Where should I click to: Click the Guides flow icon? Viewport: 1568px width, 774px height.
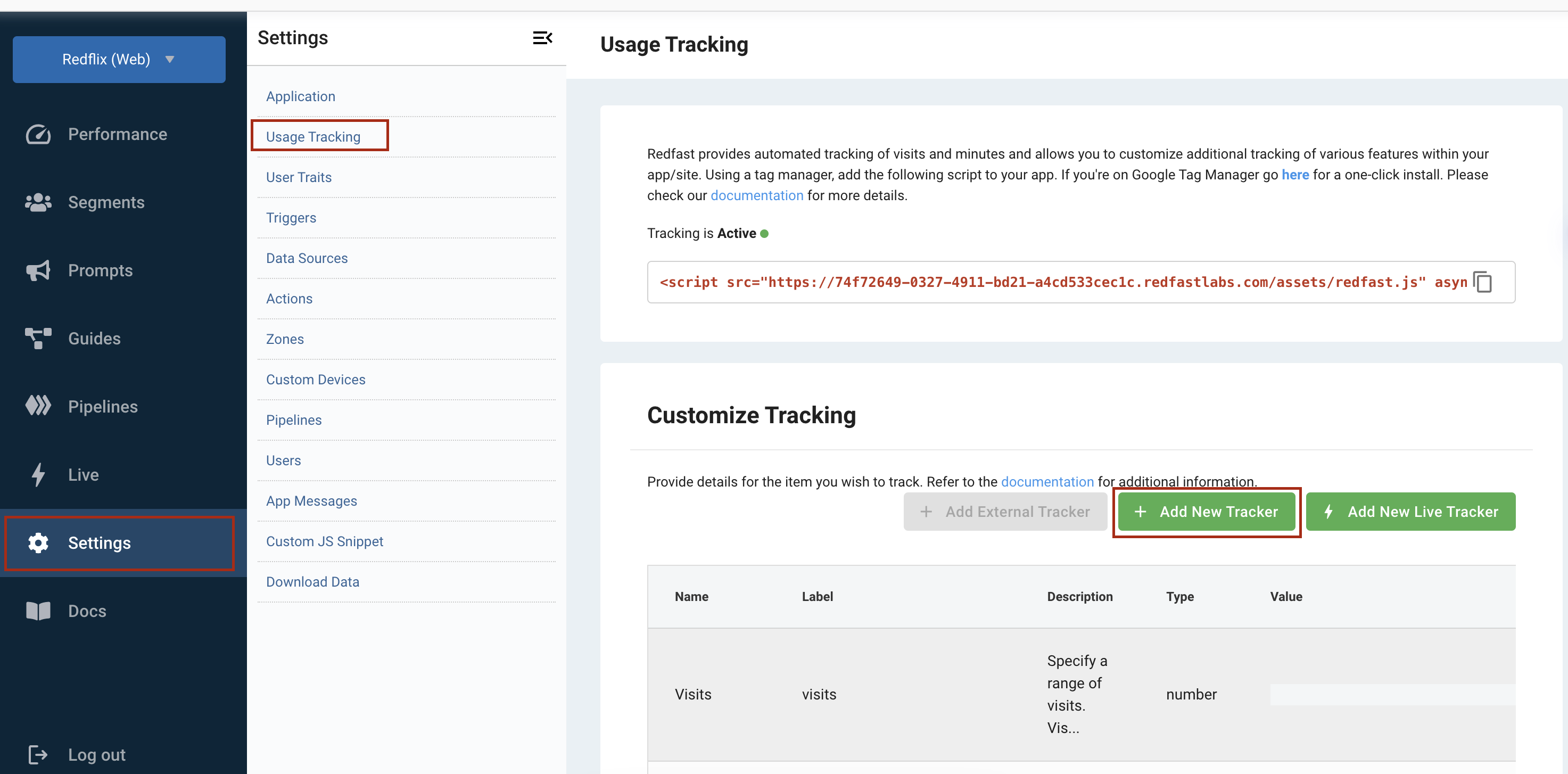pyautogui.click(x=38, y=339)
